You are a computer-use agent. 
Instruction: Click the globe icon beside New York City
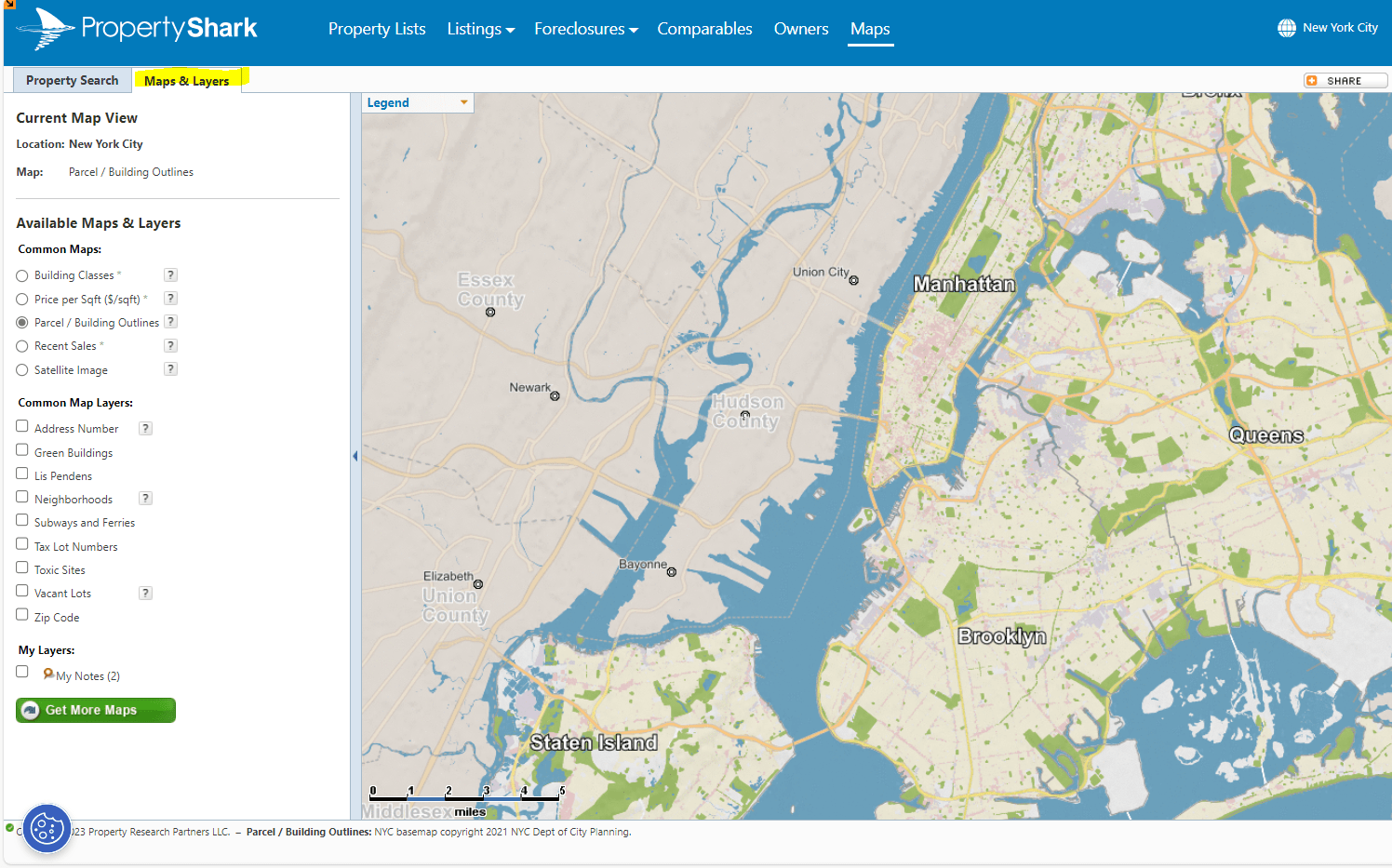click(x=1287, y=27)
